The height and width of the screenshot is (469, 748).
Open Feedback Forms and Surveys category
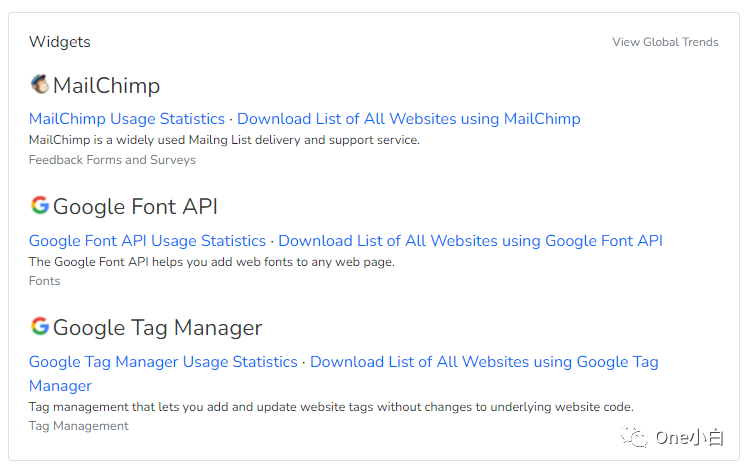pos(112,160)
